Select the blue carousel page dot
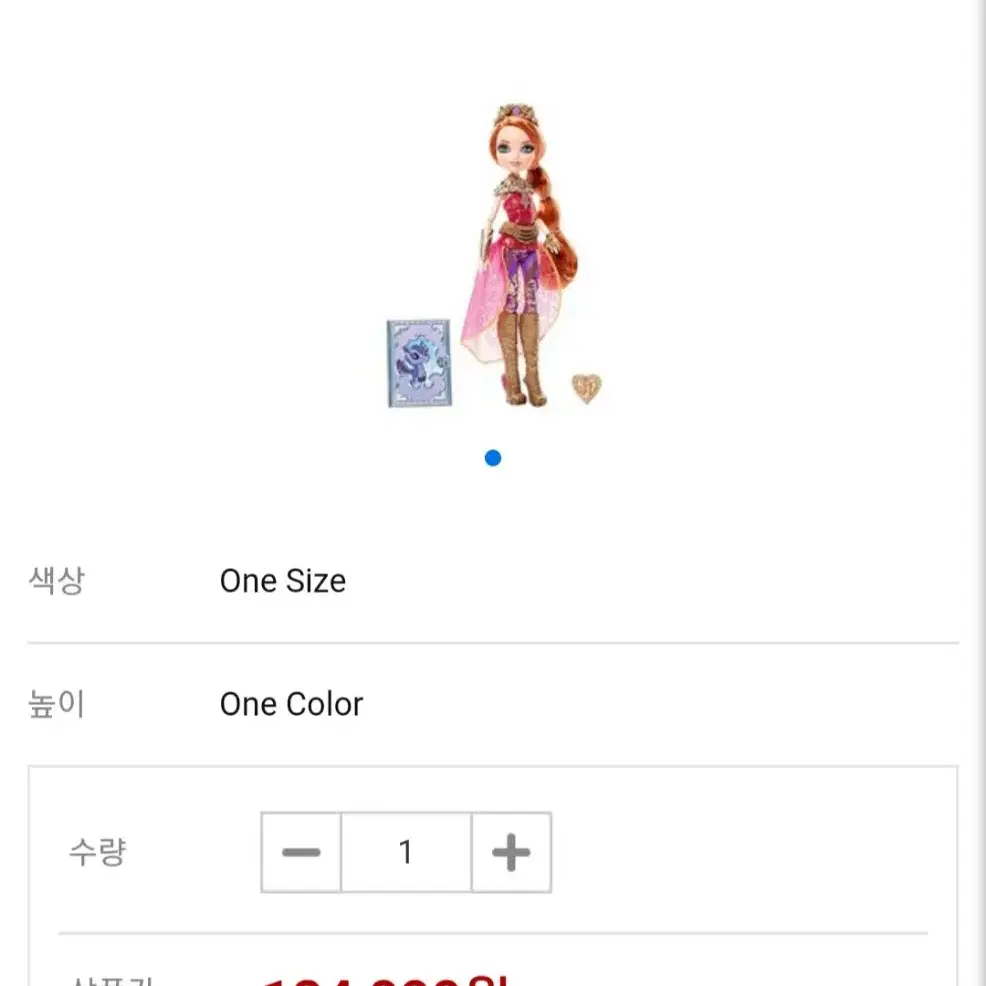 point(493,458)
